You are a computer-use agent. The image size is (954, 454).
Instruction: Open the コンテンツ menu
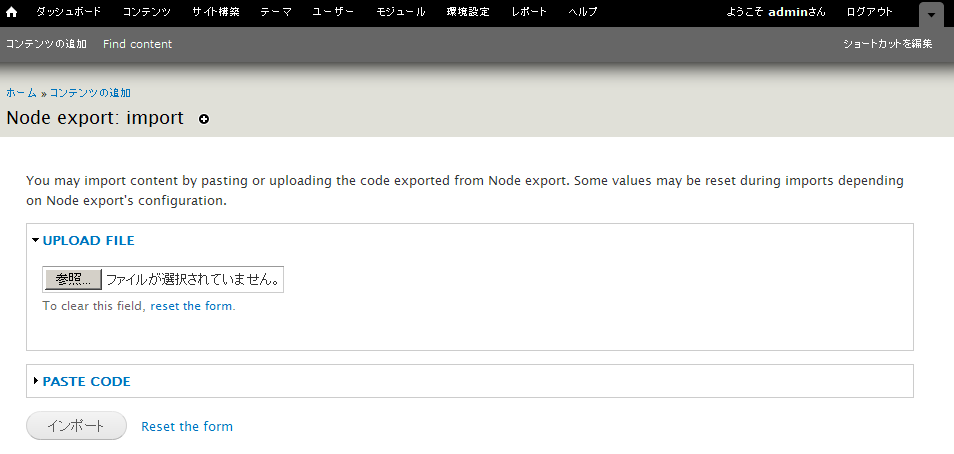coord(147,12)
